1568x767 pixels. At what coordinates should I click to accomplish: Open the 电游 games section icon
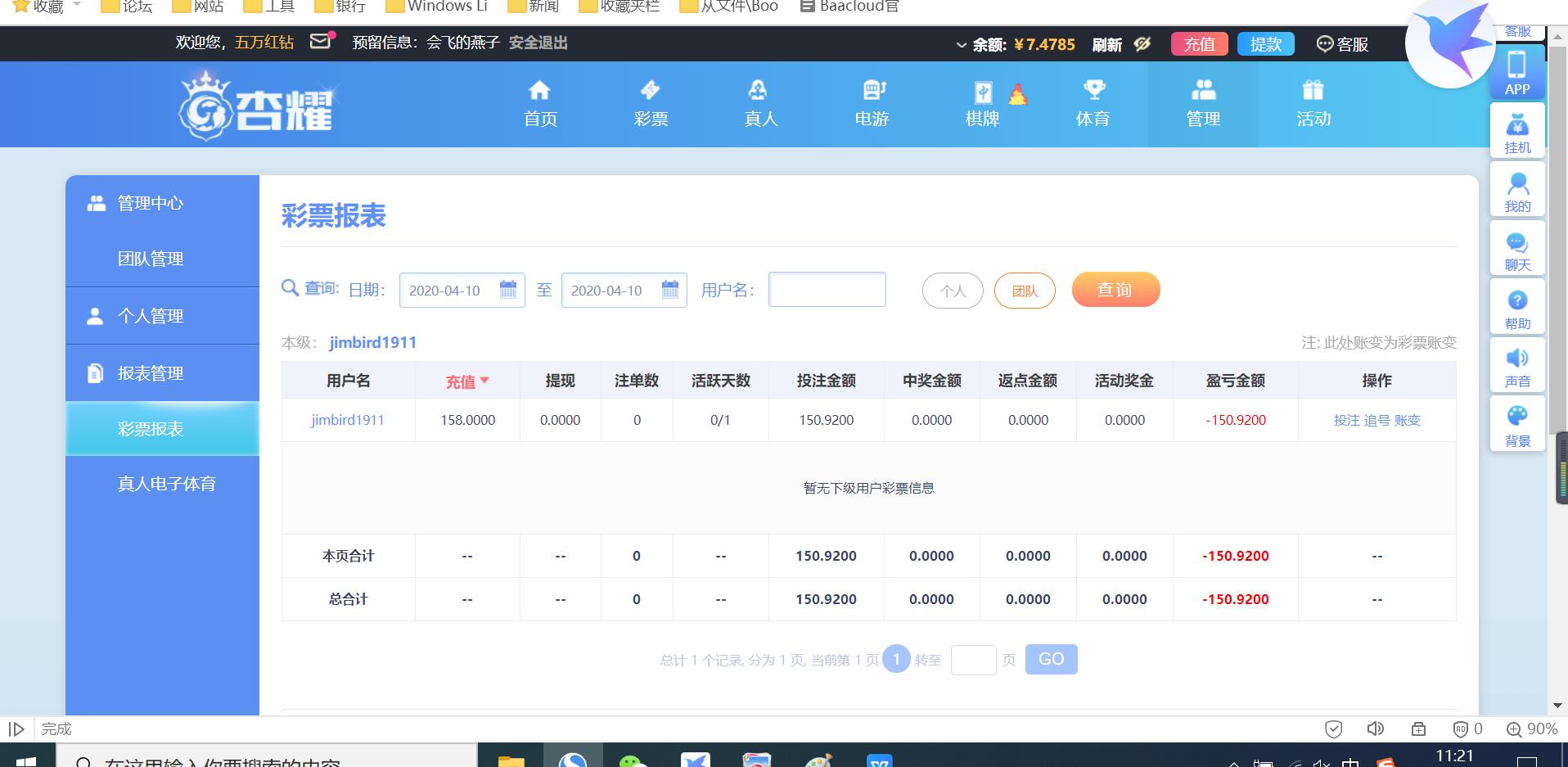click(x=872, y=92)
